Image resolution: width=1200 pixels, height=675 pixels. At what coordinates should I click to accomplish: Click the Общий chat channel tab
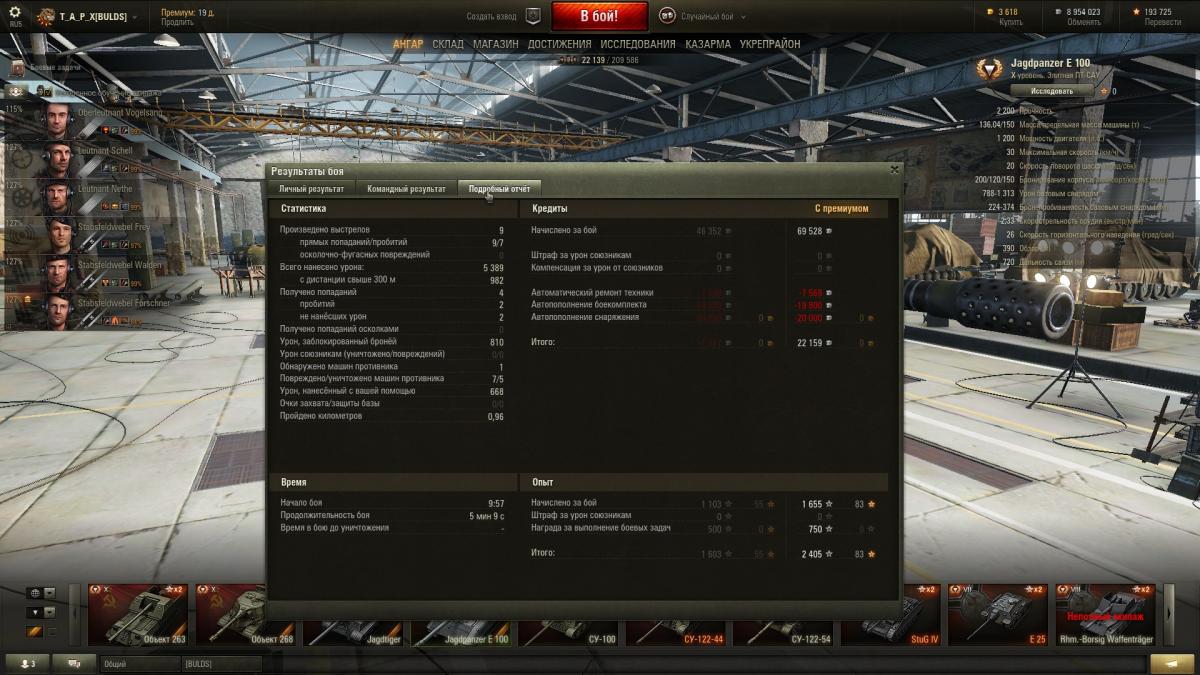[x=138, y=663]
